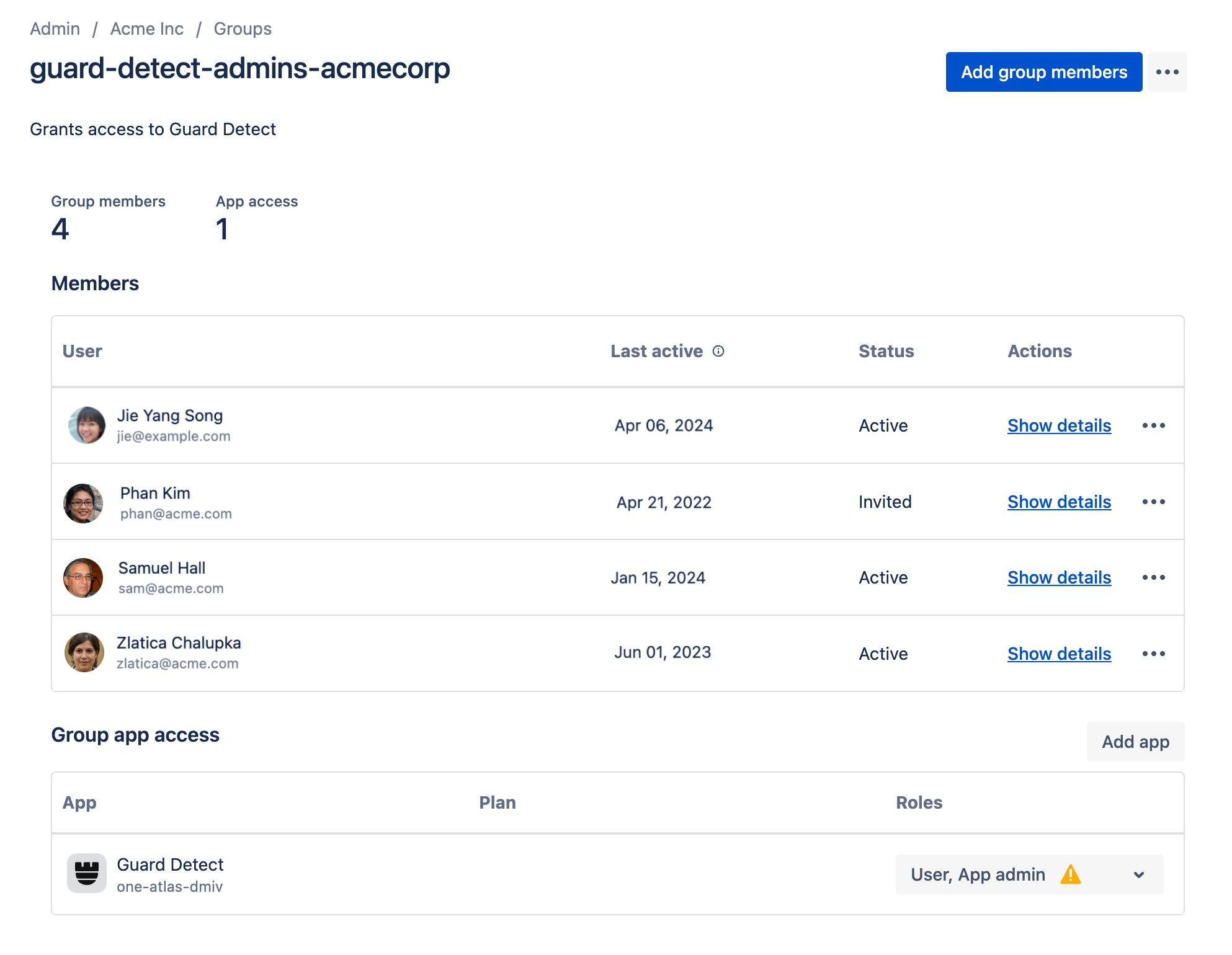Open the group's more options ellipsis menu
The image size is (1232, 955).
(1167, 72)
